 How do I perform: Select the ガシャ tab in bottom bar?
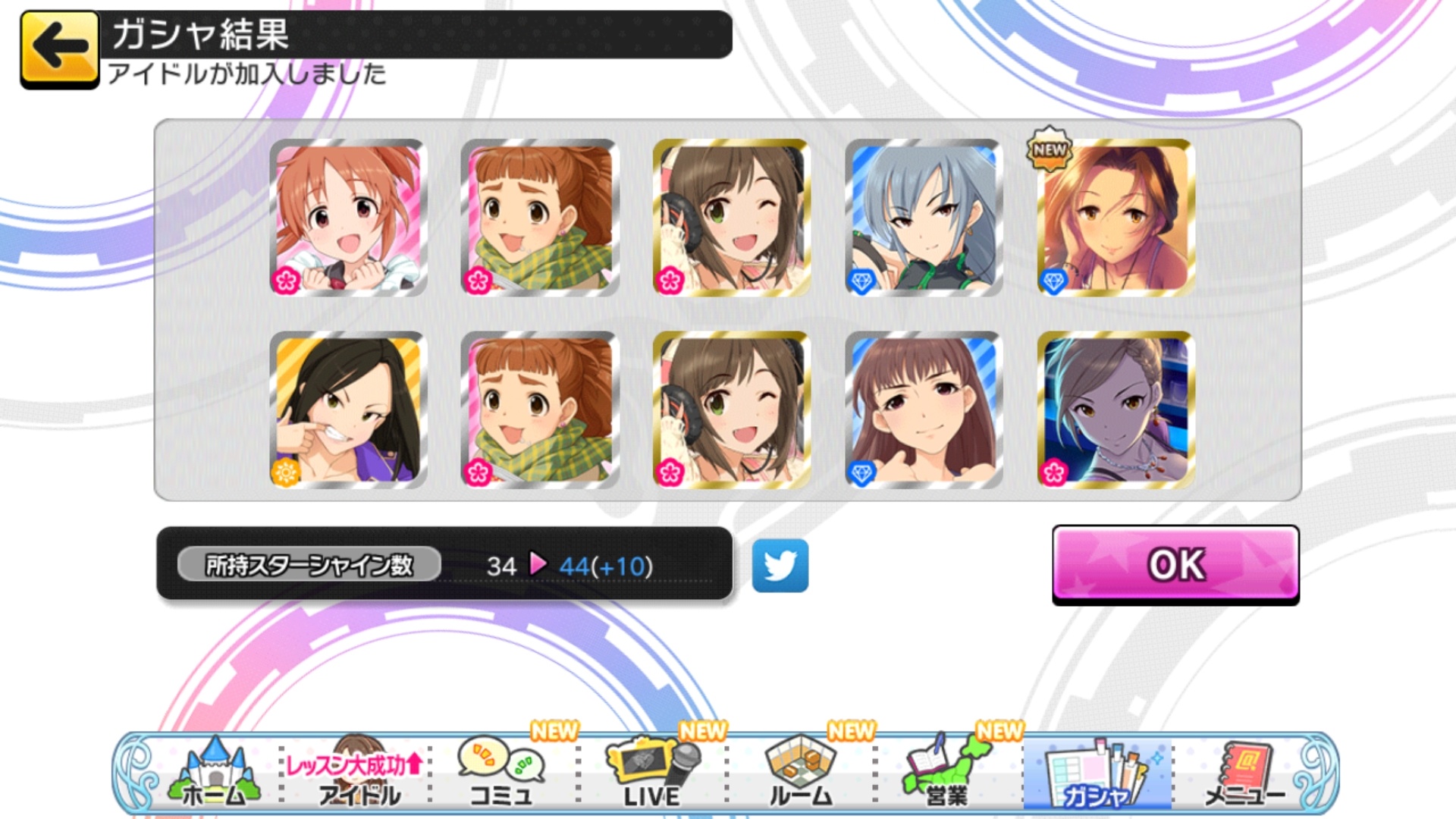click(x=1097, y=773)
